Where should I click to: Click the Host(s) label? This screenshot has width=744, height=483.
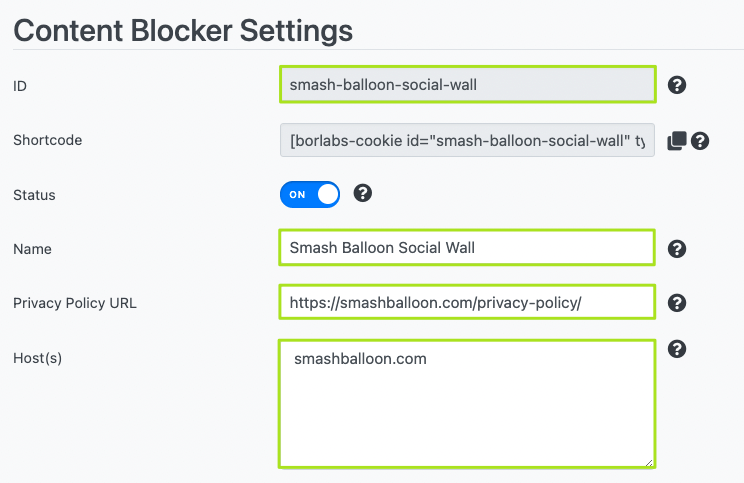37,358
